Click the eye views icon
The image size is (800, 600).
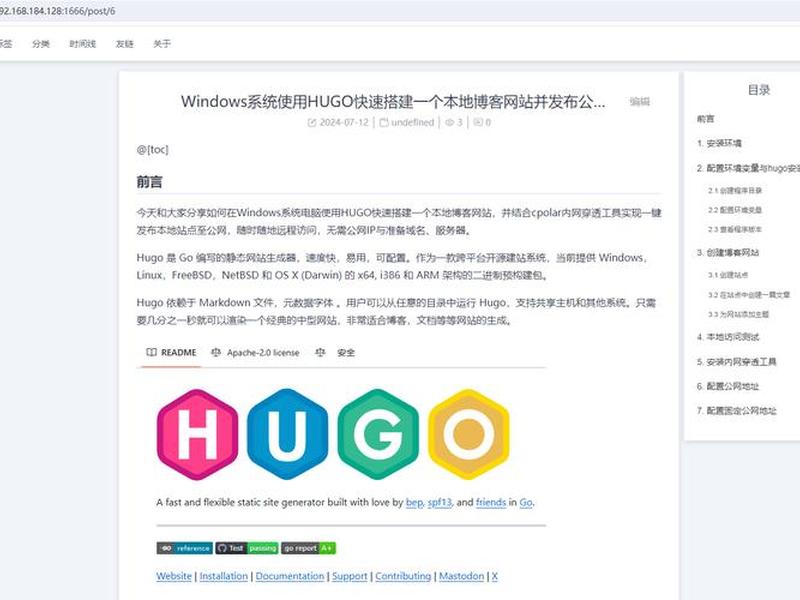(449, 122)
